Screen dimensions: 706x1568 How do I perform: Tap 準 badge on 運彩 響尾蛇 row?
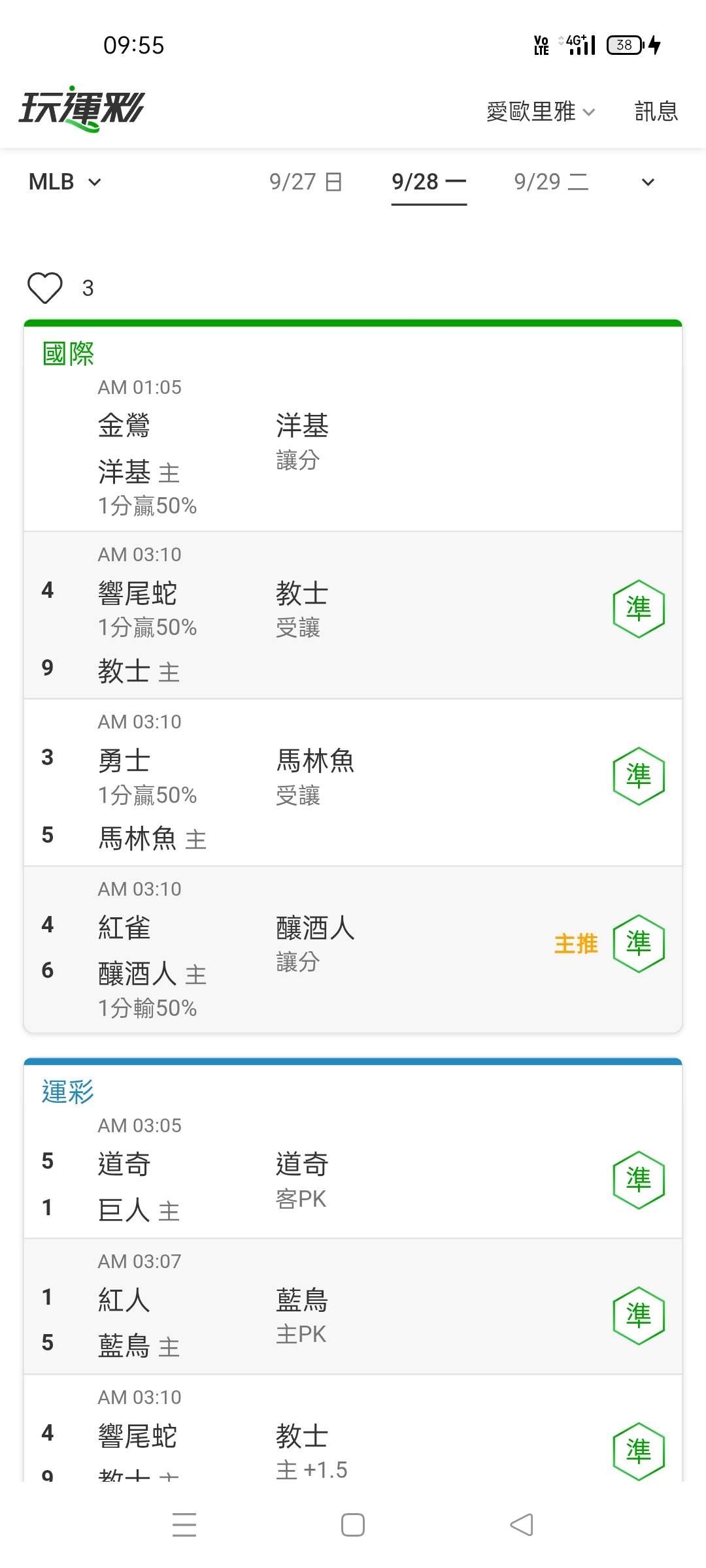[x=639, y=1451]
